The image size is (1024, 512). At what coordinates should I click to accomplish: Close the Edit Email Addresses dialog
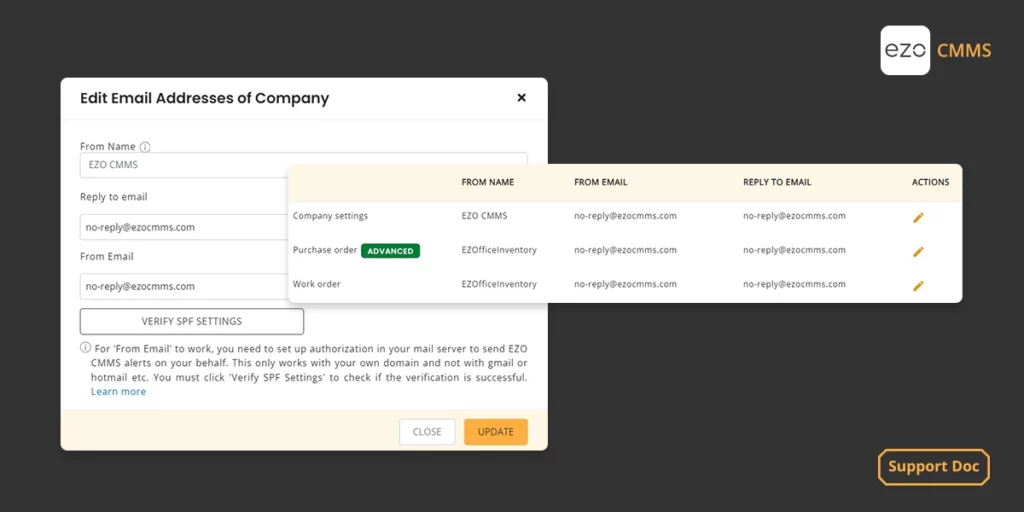521,98
